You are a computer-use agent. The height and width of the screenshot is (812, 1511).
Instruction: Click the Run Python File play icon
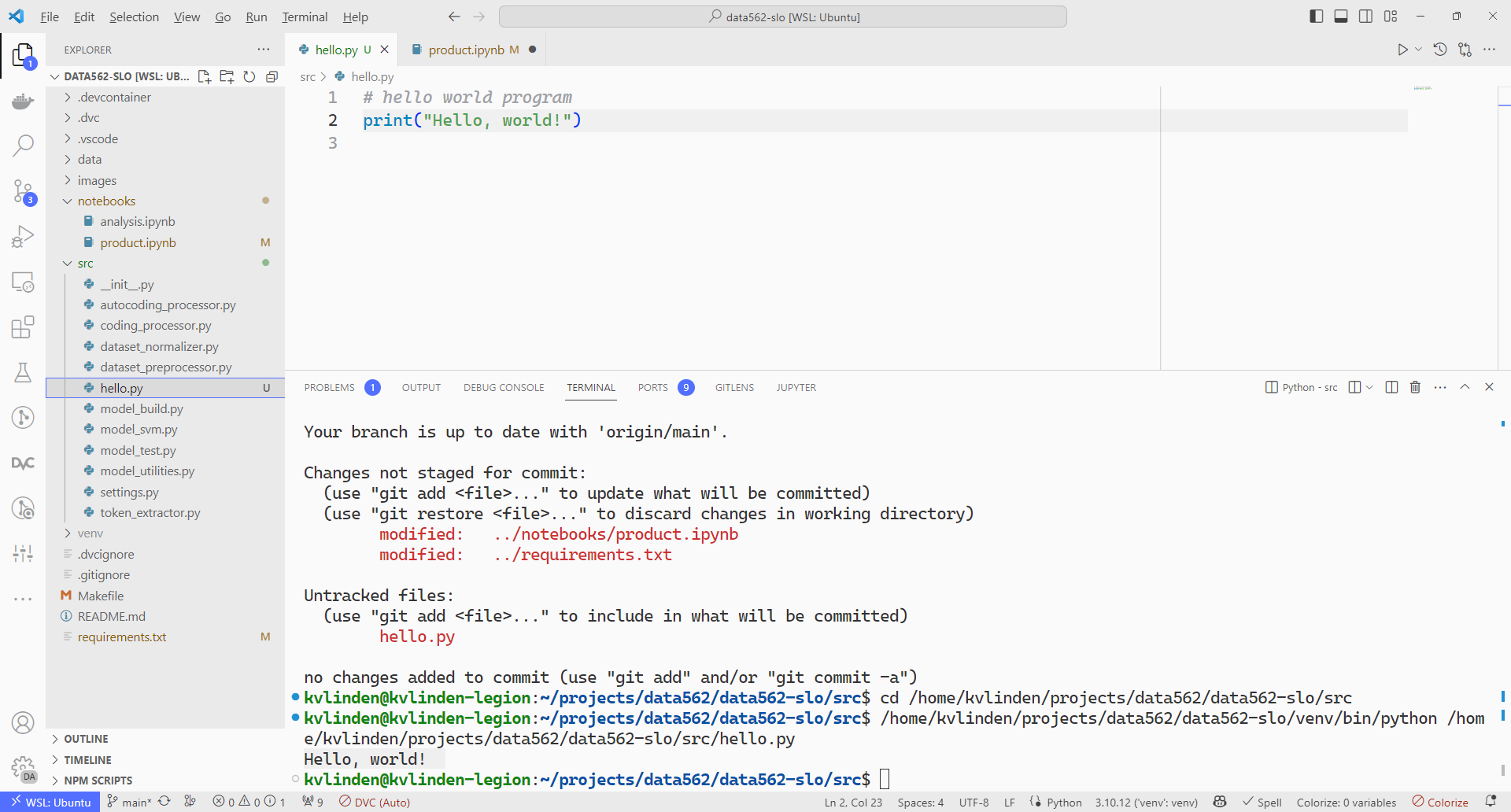tap(1402, 50)
